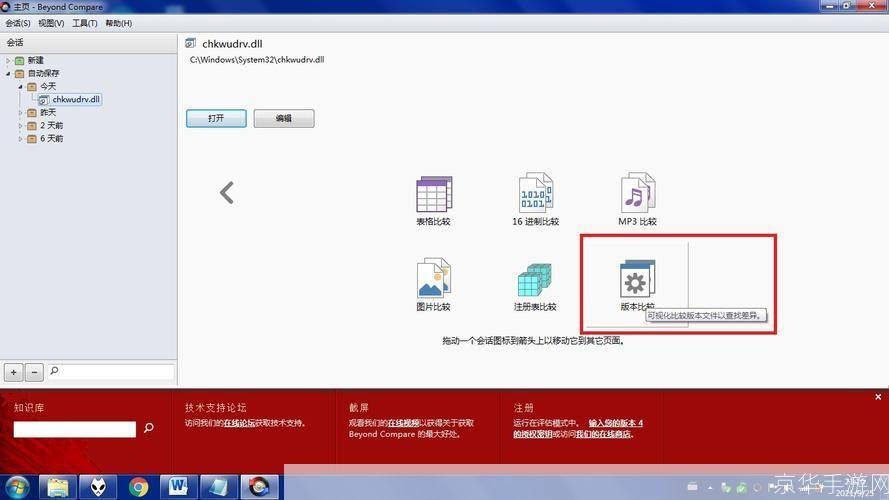
Task: Open the 会话(S) menu
Action: point(18,23)
